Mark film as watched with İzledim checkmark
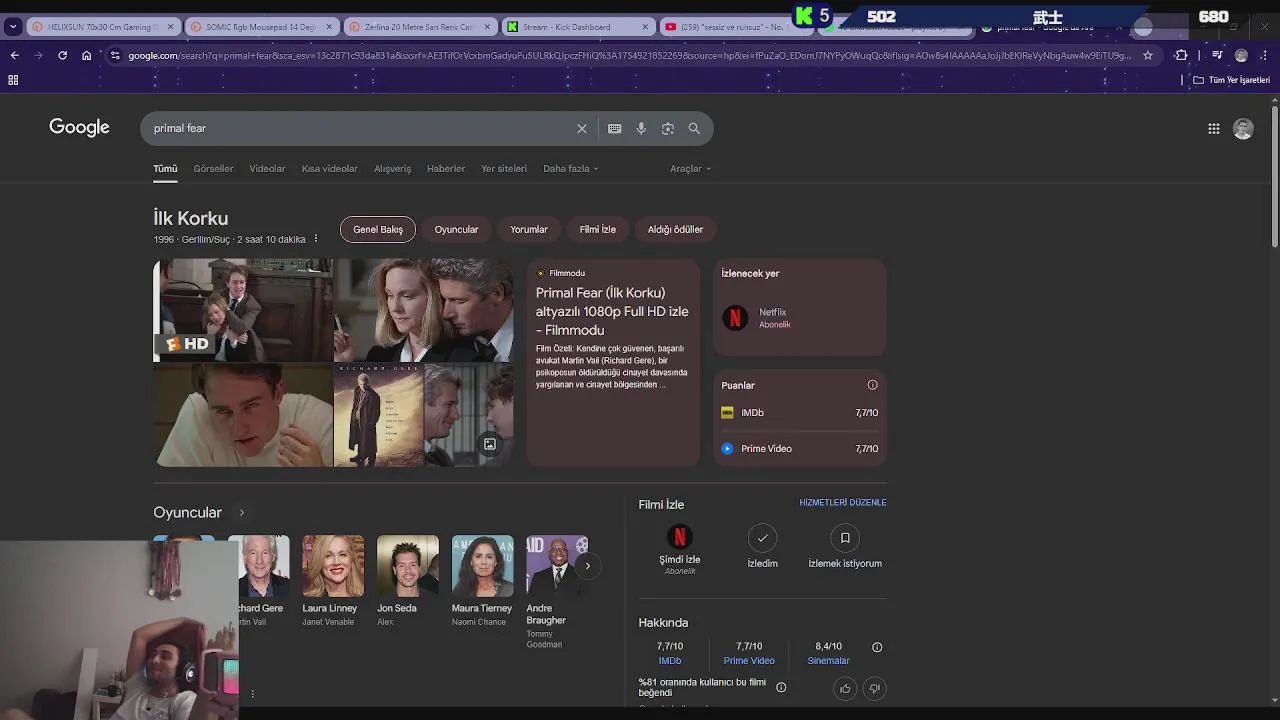The image size is (1280, 720). pos(762,538)
